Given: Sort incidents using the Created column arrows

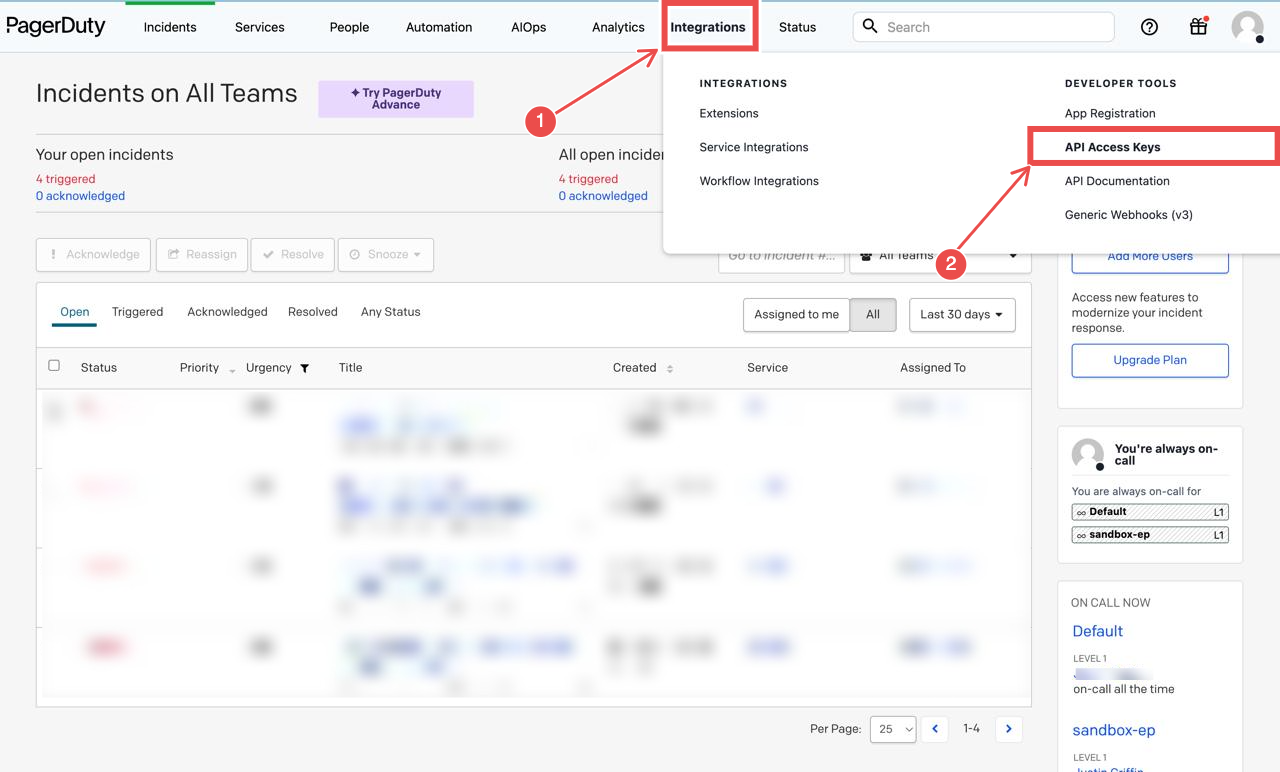Looking at the screenshot, I should pyautogui.click(x=670, y=368).
